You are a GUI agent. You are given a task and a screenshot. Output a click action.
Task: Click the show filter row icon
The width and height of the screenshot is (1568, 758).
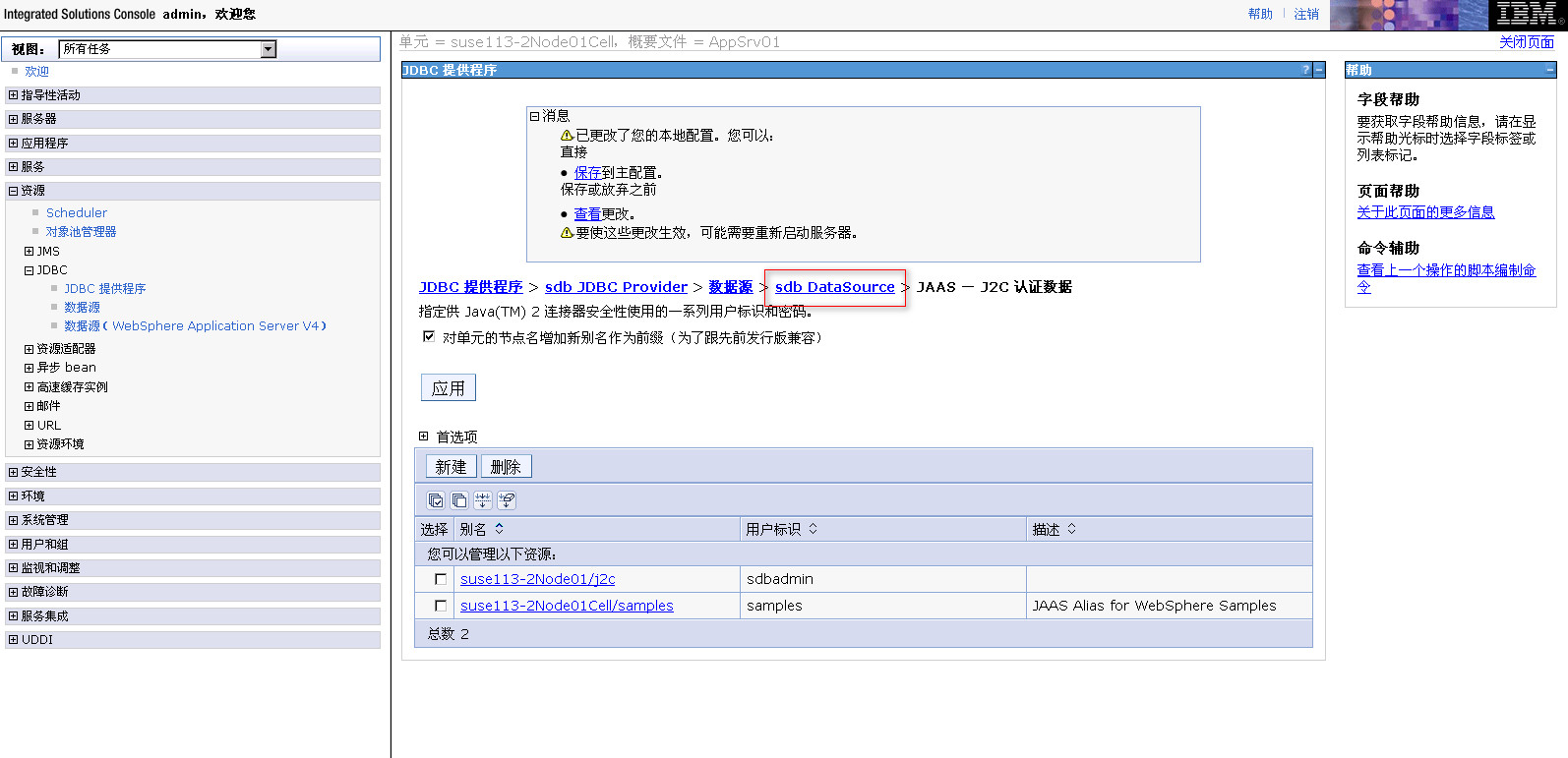pos(483,500)
